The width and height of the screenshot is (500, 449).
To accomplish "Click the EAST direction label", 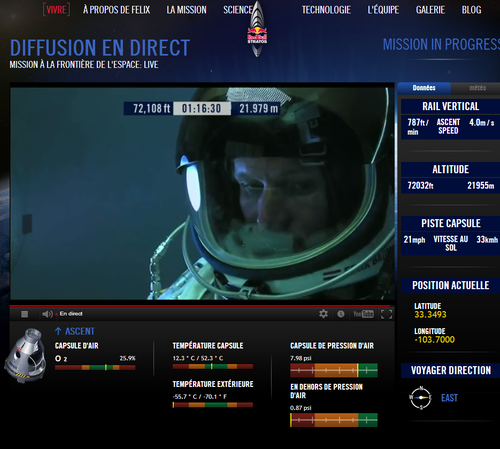I will [449, 398].
